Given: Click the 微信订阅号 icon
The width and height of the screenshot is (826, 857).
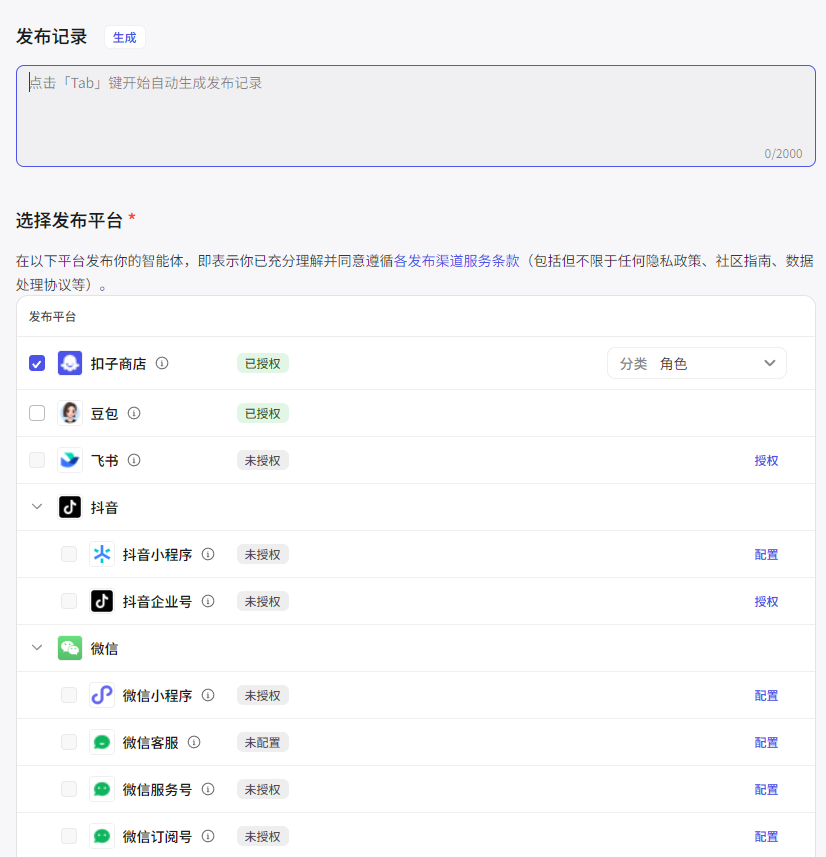Looking at the screenshot, I should tap(102, 836).
